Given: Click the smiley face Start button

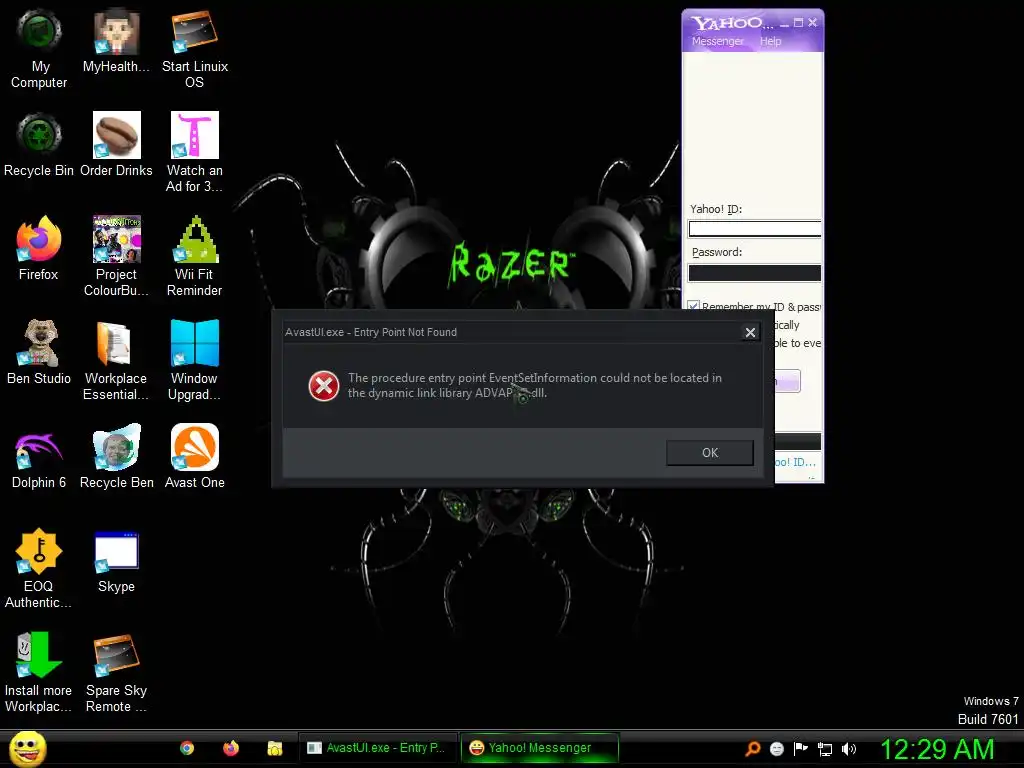Looking at the screenshot, I should coord(27,748).
